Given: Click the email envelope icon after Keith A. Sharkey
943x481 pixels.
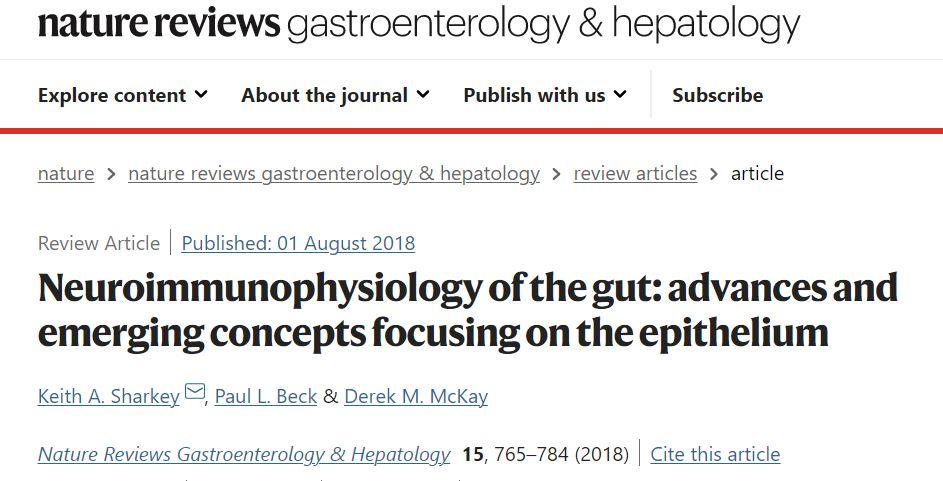Looking at the screenshot, I should (195, 393).
